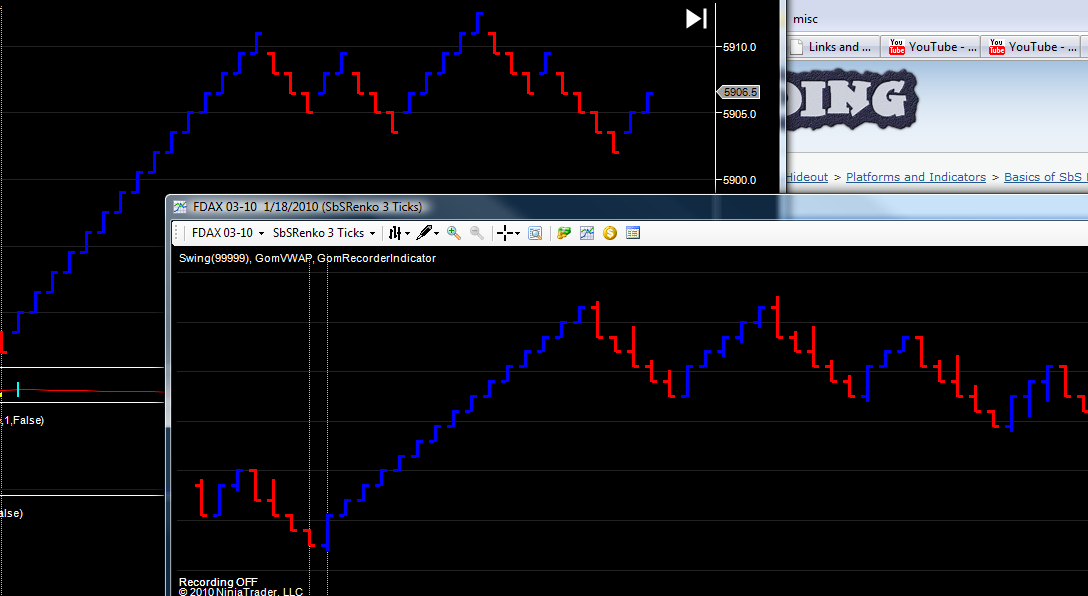The height and width of the screenshot is (596, 1088).
Task: Click the zoom in magnifier icon
Action: point(454,233)
